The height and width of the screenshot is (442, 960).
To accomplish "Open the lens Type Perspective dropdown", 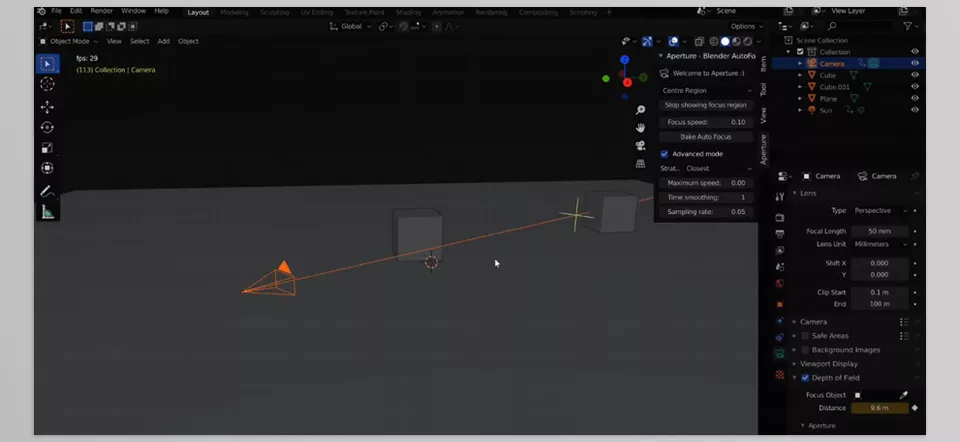I will tap(880, 211).
